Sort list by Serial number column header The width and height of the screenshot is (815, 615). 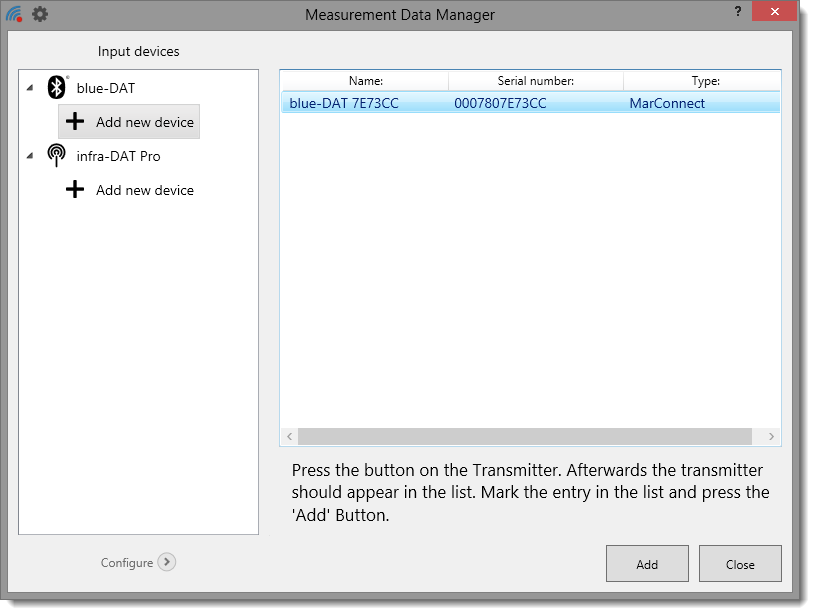point(535,81)
